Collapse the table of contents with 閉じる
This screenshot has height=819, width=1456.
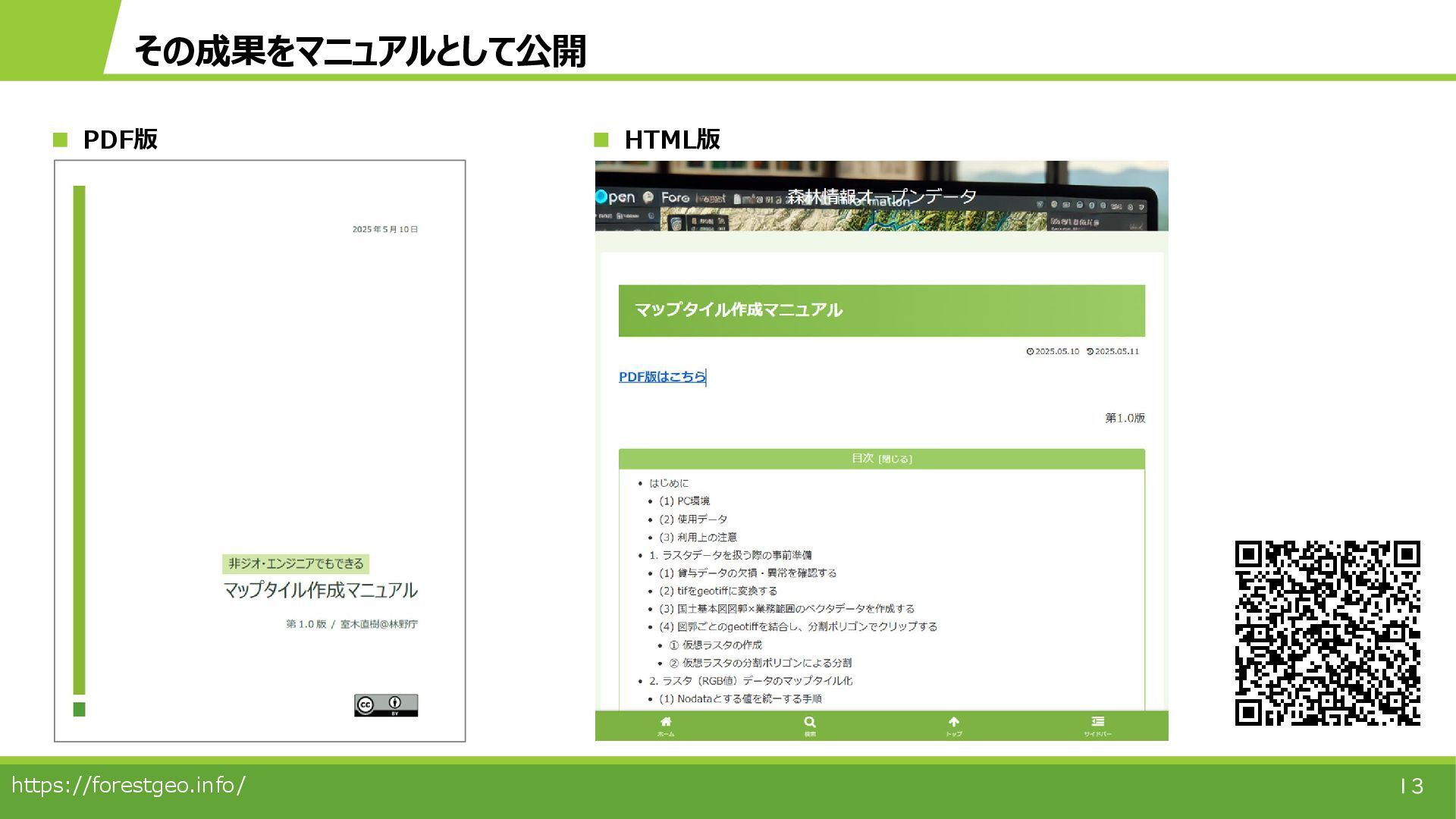pyautogui.click(x=895, y=460)
